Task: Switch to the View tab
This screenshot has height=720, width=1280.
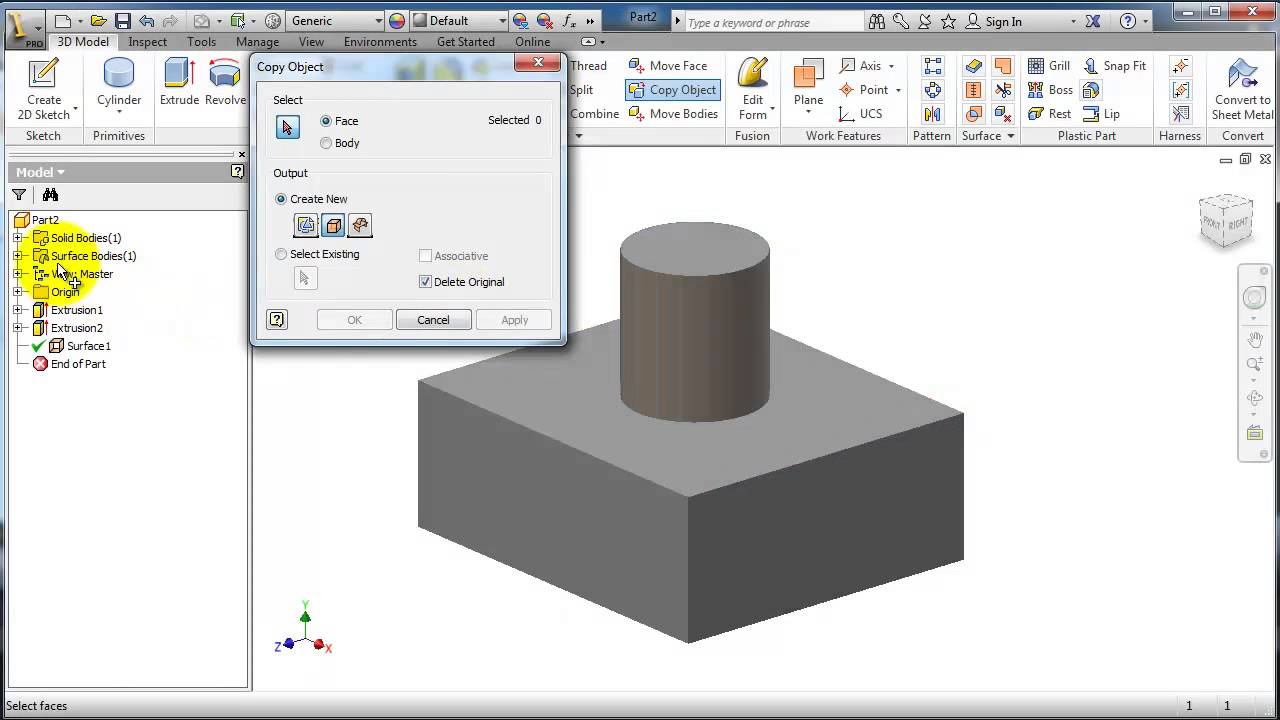Action: (311, 42)
